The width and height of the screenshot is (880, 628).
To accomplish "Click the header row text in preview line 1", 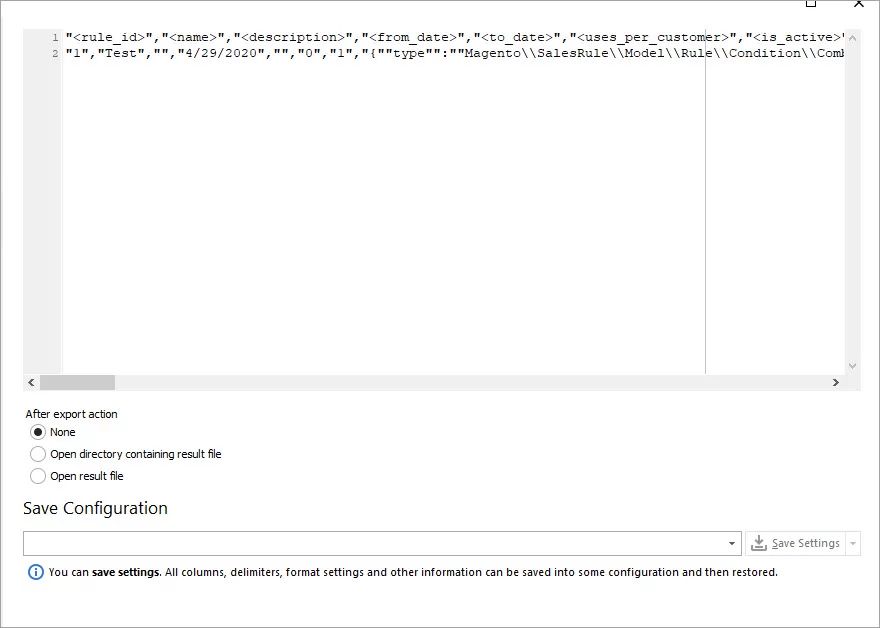I will pyautogui.click(x=455, y=38).
